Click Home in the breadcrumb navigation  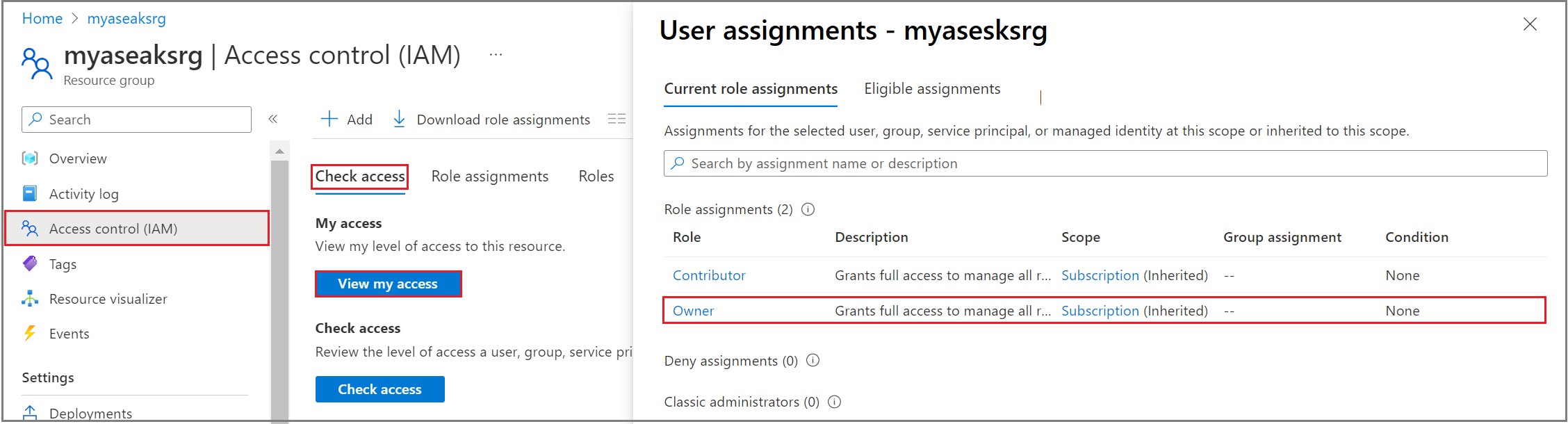pos(42,18)
